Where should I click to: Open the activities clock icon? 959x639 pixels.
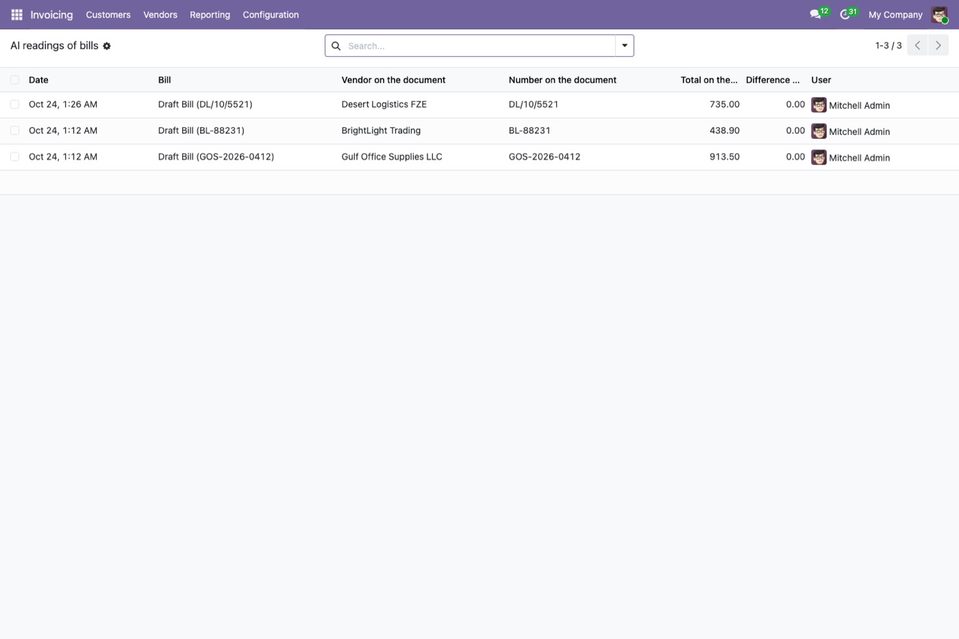coord(845,14)
